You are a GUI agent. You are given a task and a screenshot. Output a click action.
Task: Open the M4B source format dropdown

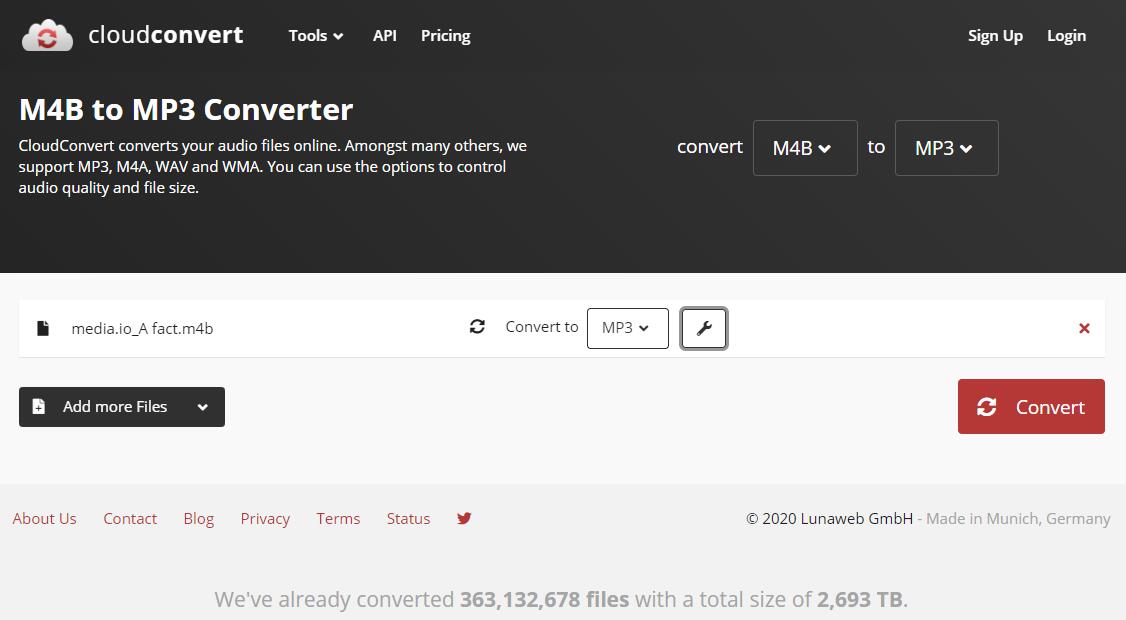point(805,148)
